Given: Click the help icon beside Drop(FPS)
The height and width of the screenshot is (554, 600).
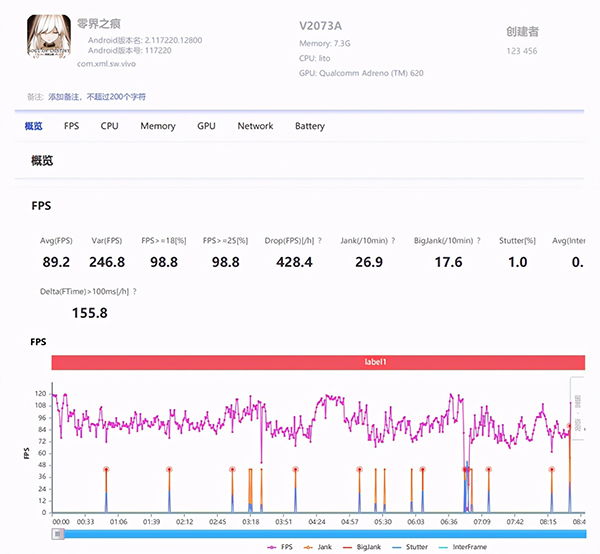Looking at the screenshot, I should point(321,241).
